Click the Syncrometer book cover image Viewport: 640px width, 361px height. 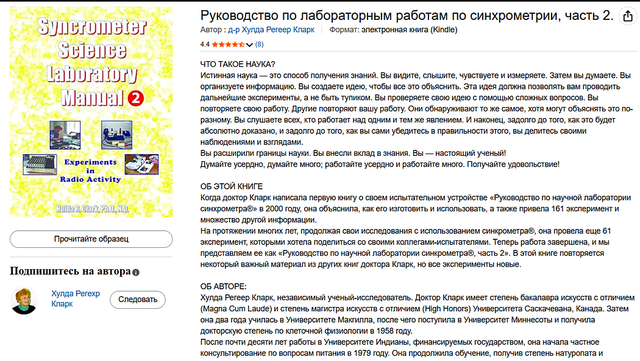click(91, 111)
